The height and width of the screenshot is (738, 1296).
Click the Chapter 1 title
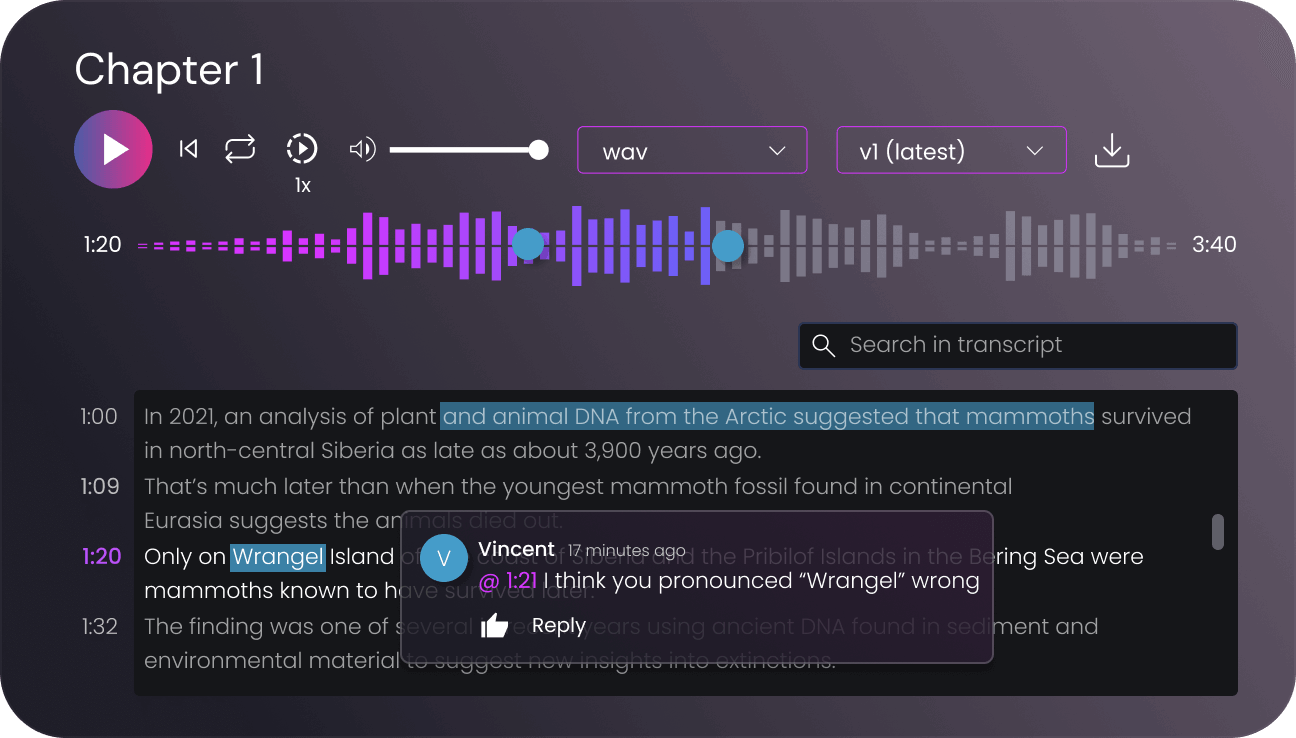point(169,70)
